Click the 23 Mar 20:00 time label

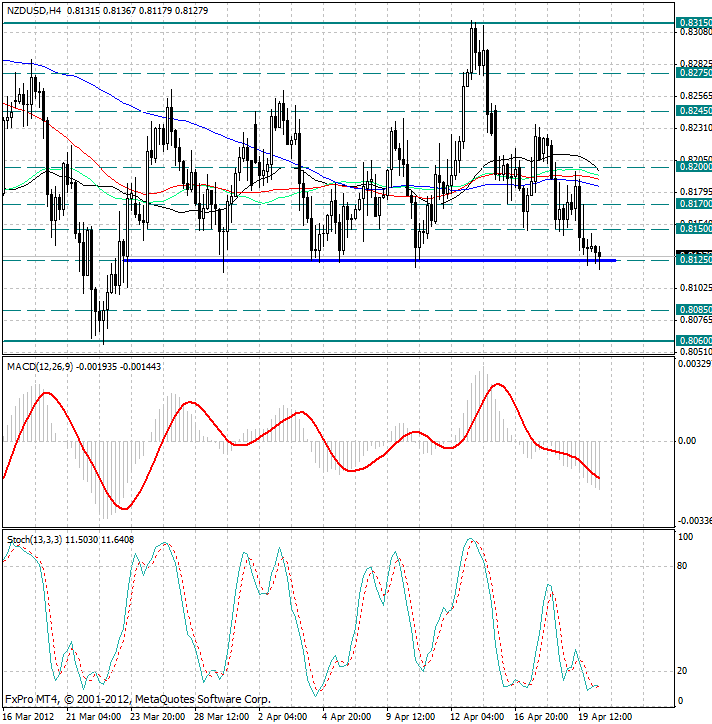(158, 717)
